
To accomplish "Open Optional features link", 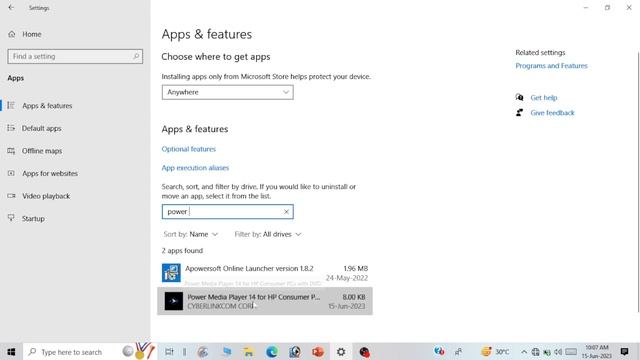I will pos(189,149).
